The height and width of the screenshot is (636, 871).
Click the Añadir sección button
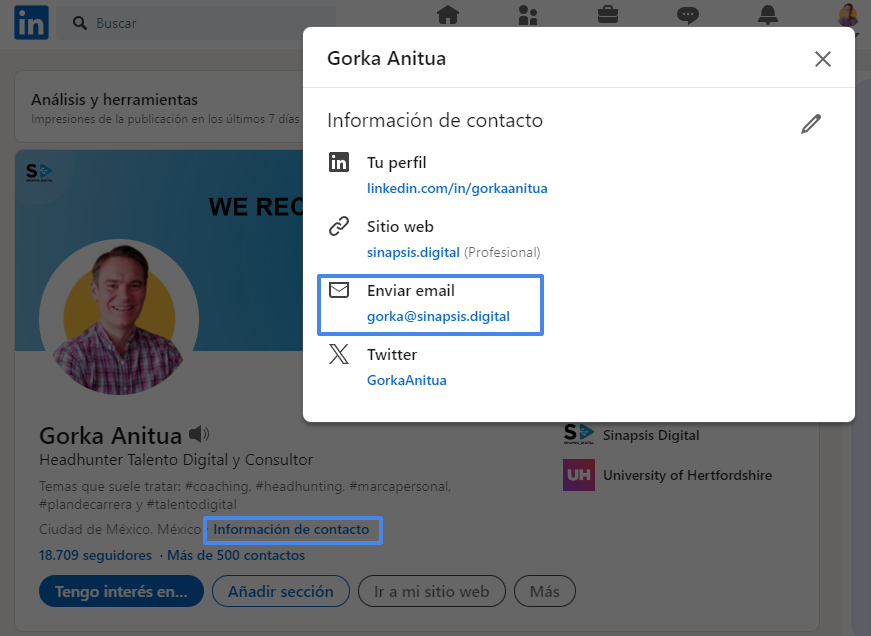tap(281, 592)
